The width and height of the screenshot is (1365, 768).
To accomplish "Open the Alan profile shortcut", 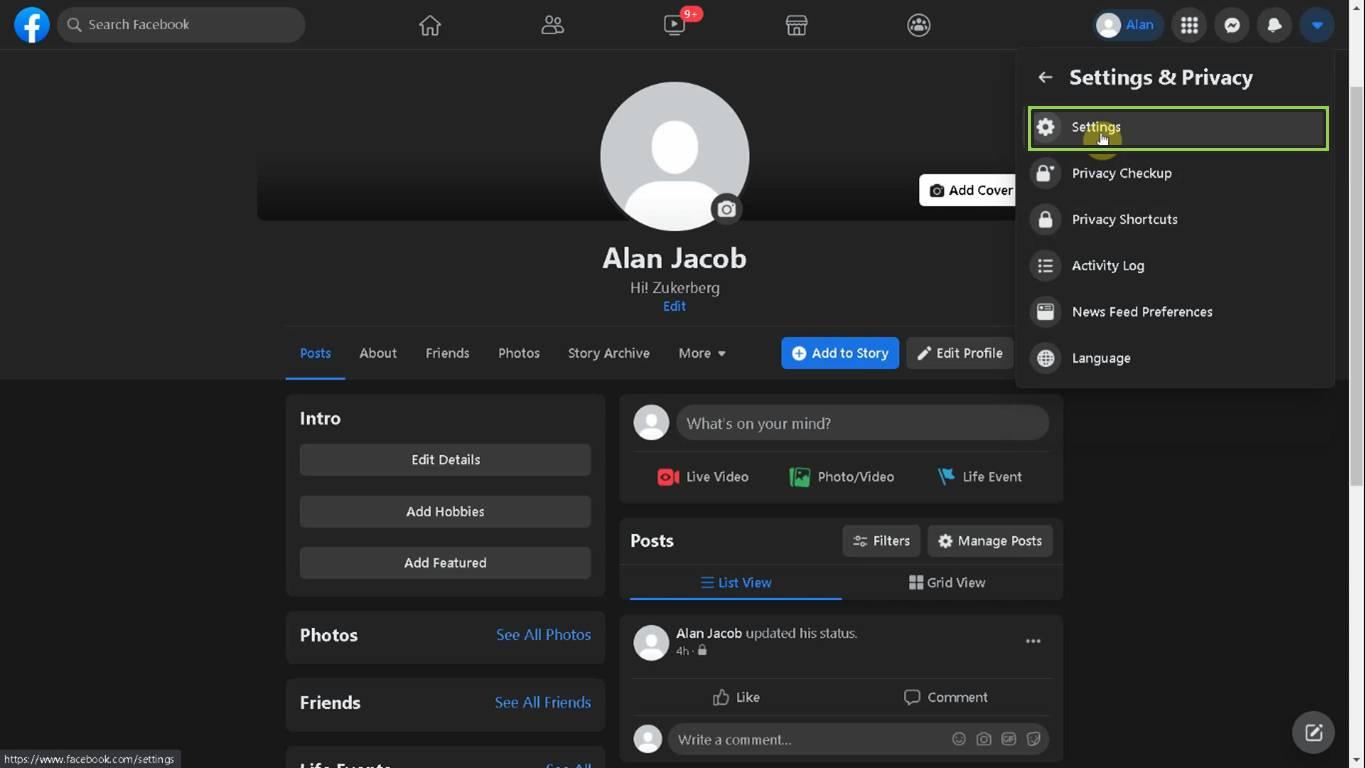I will point(1127,25).
